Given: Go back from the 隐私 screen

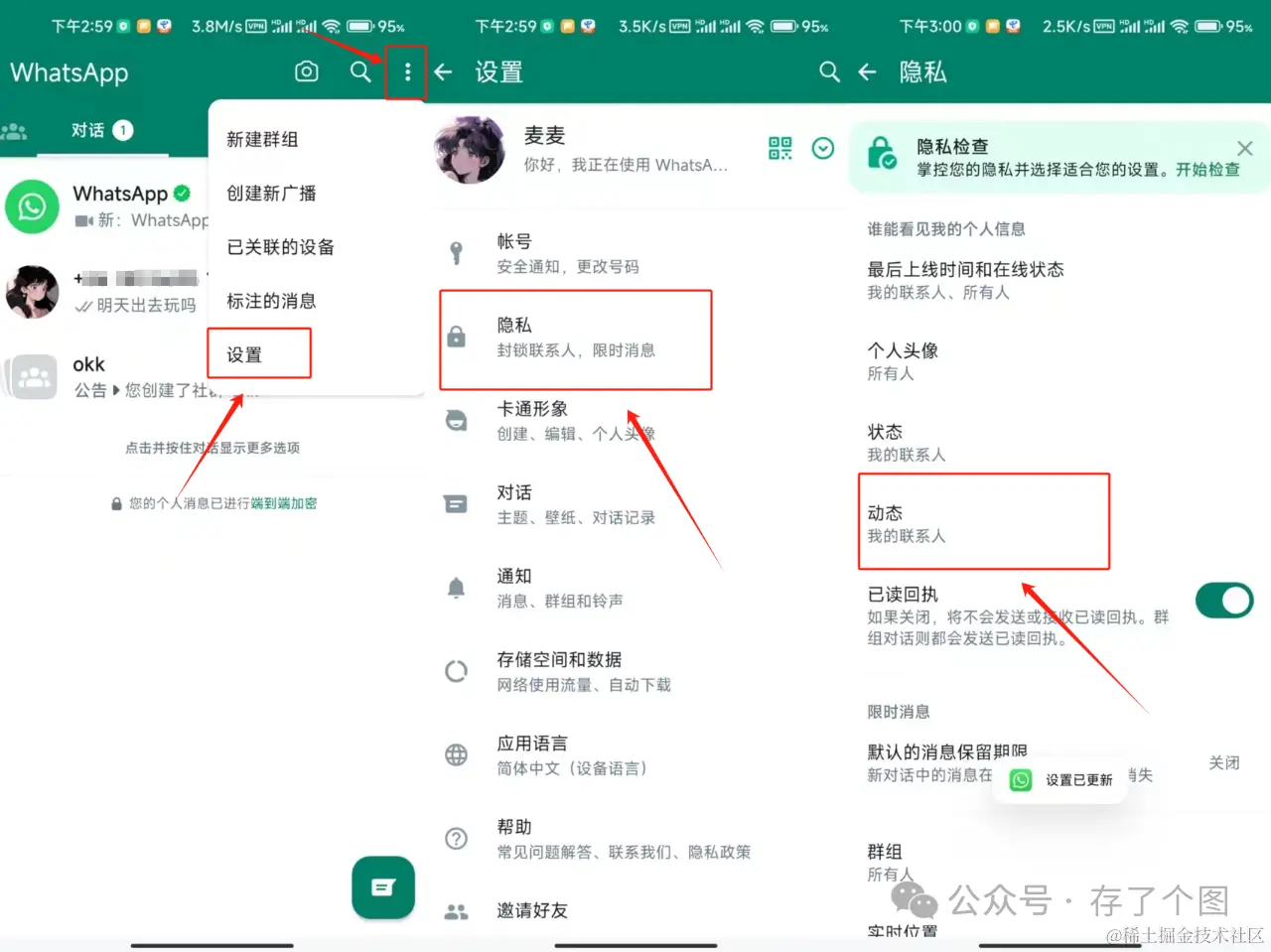Looking at the screenshot, I should tap(868, 71).
